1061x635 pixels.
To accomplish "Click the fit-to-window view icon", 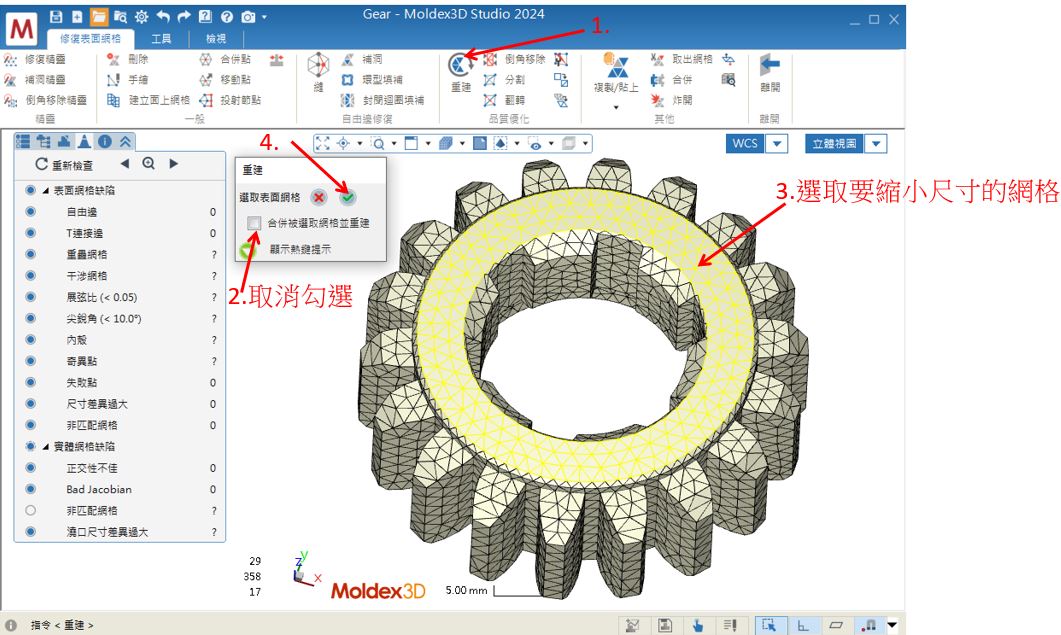I will tap(323, 144).
